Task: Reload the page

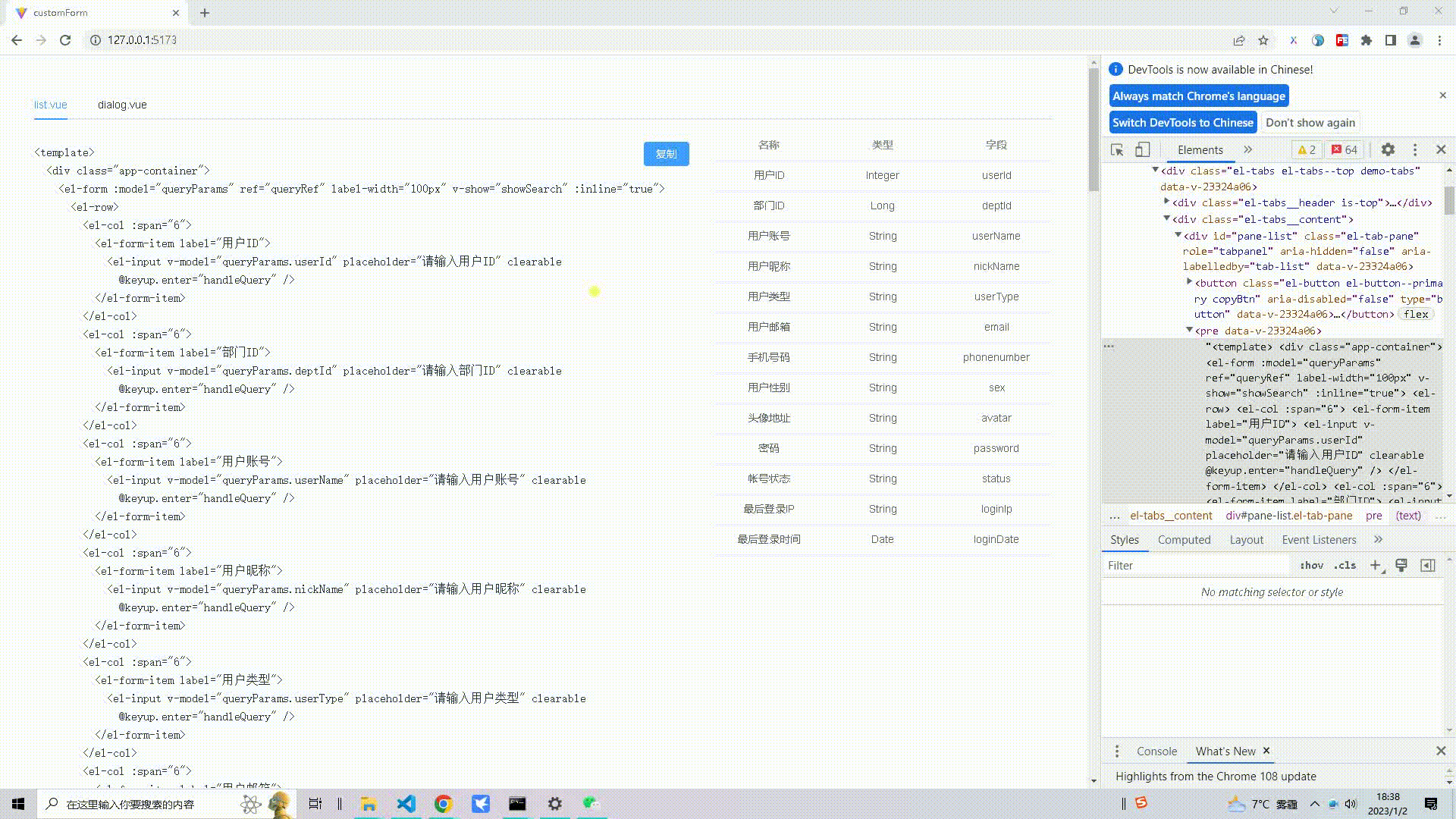Action: pos(65,40)
